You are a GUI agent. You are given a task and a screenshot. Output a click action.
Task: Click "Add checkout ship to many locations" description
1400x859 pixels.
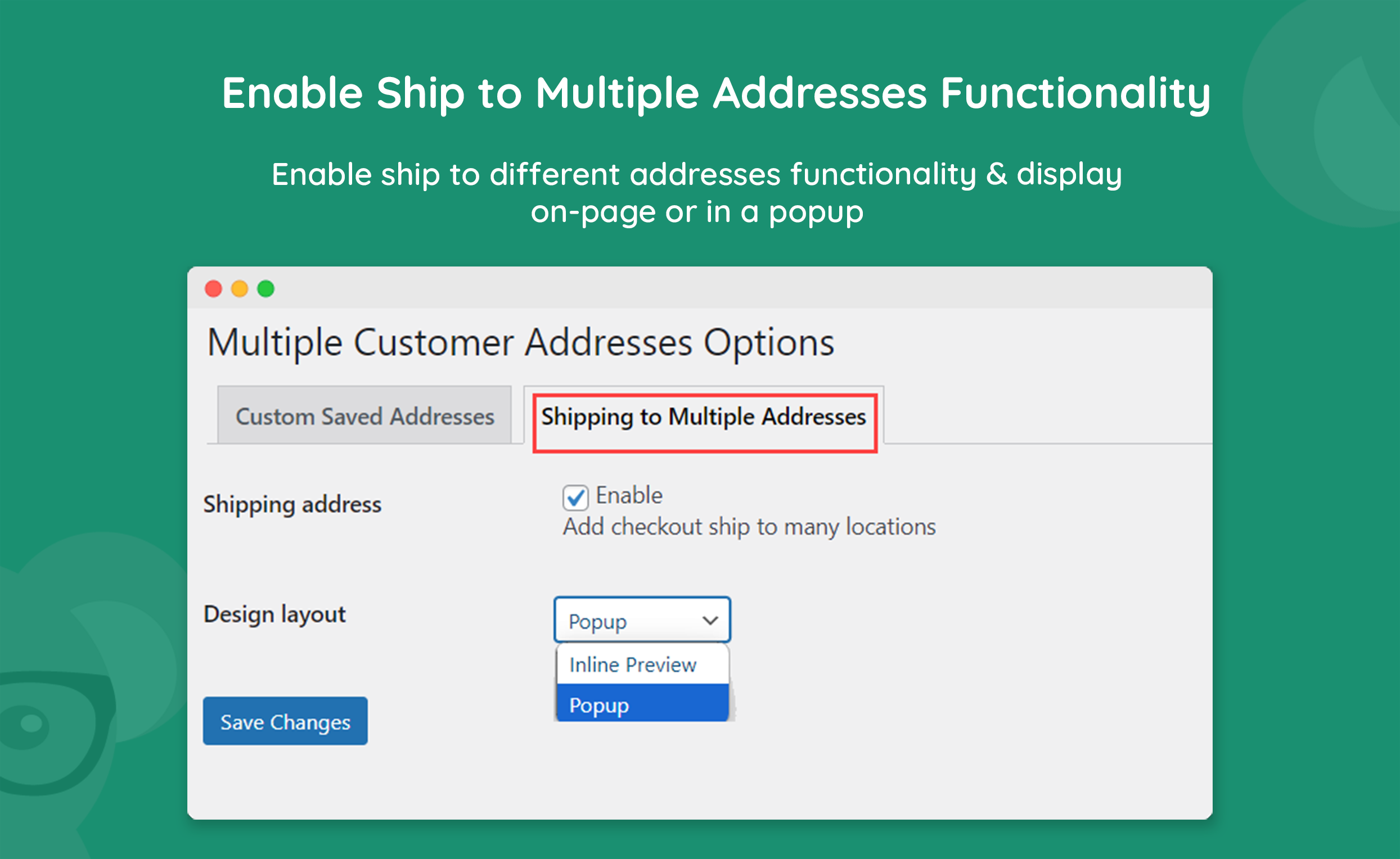749,527
